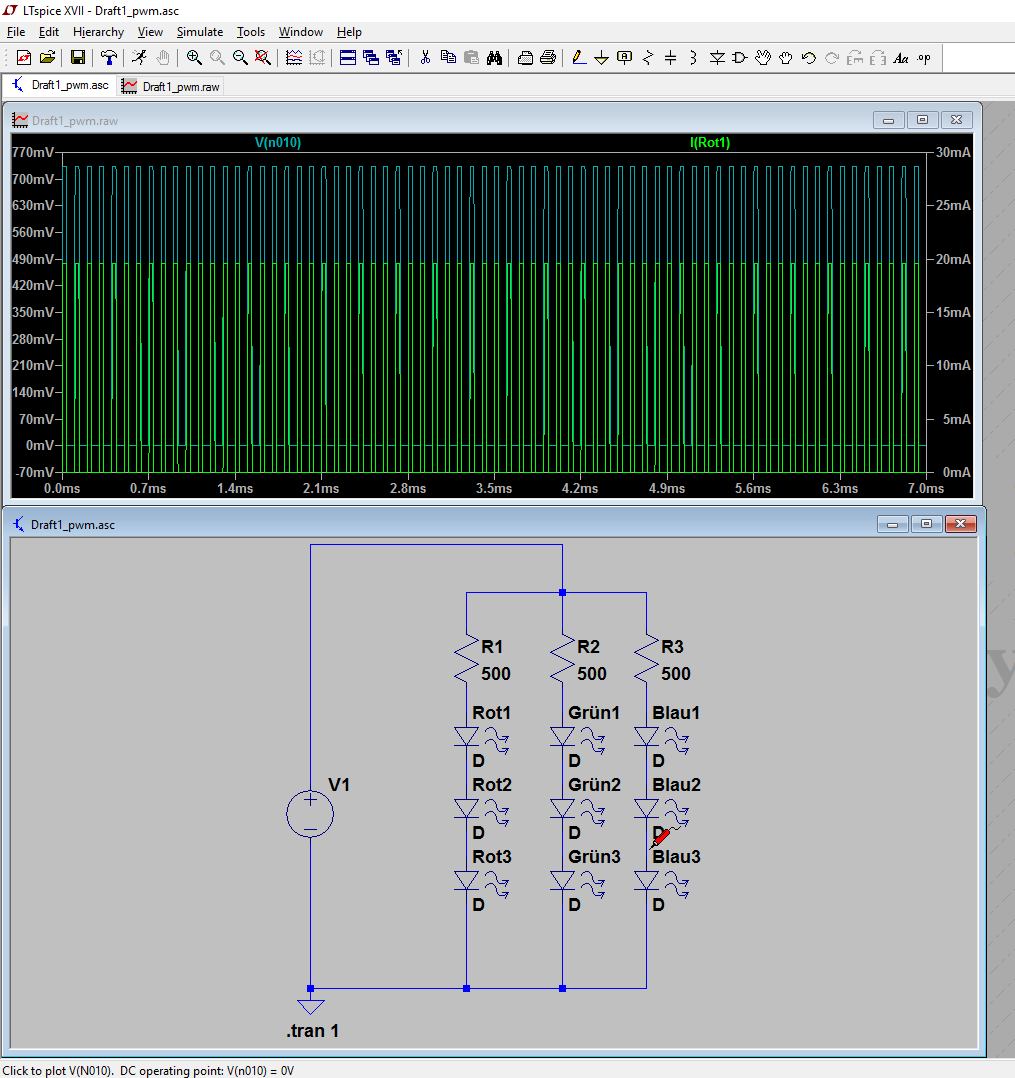
Task: Click the Autorange plot icon
Action: [x=317, y=58]
